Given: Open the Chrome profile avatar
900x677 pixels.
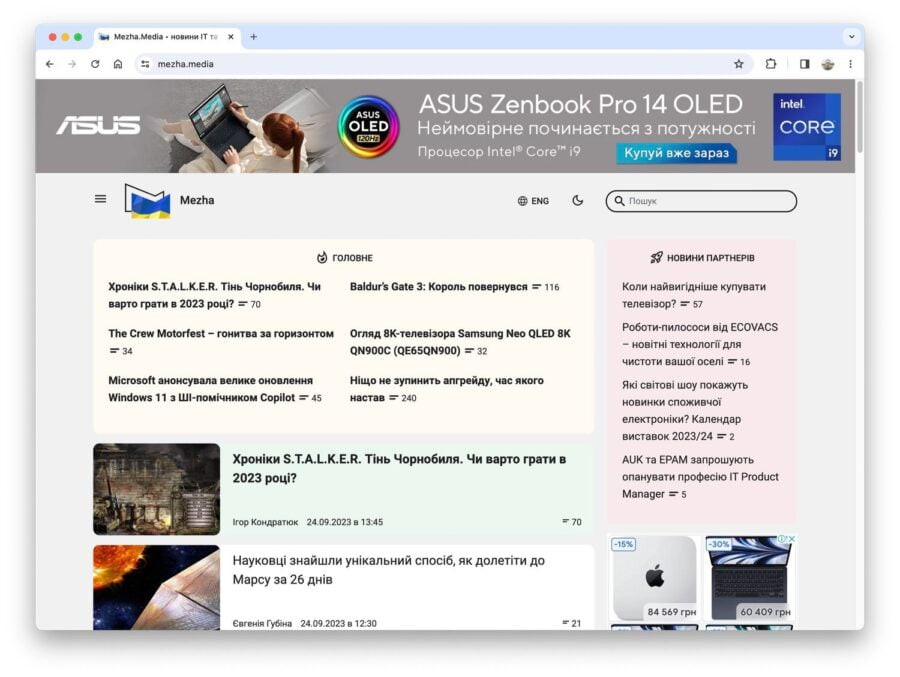Looking at the screenshot, I should coord(828,64).
